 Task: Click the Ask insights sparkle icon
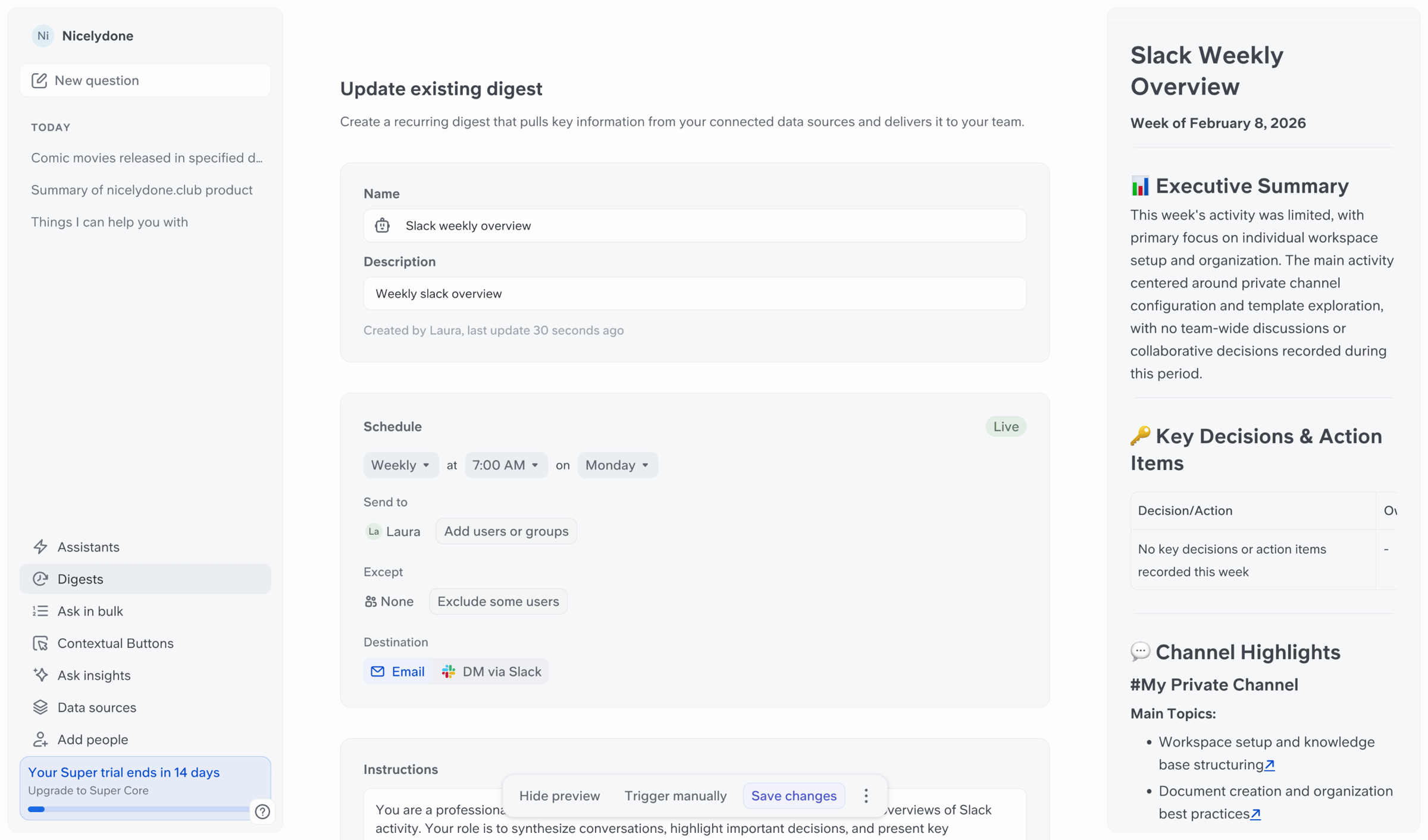pos(40,675)
